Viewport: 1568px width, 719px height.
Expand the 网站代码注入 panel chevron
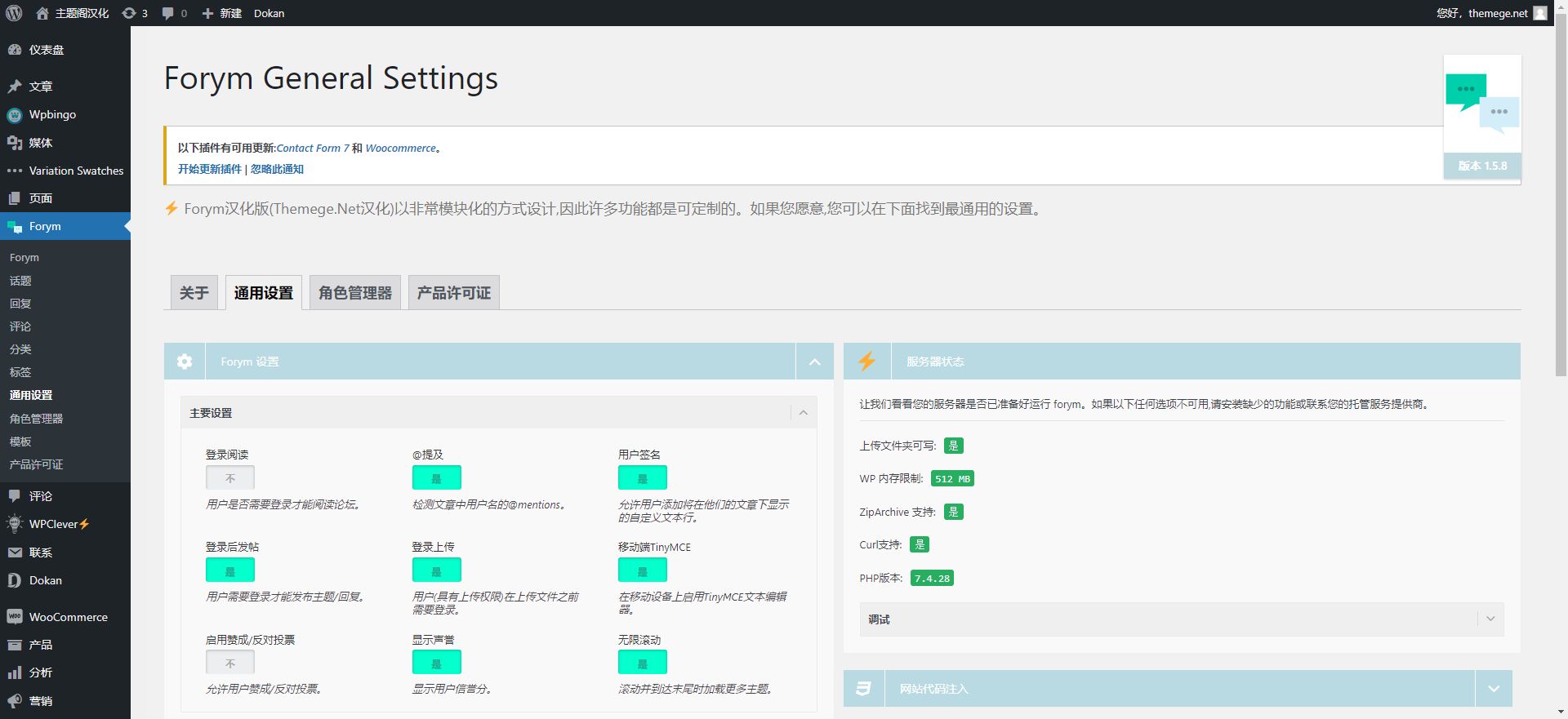[1494, 689]
